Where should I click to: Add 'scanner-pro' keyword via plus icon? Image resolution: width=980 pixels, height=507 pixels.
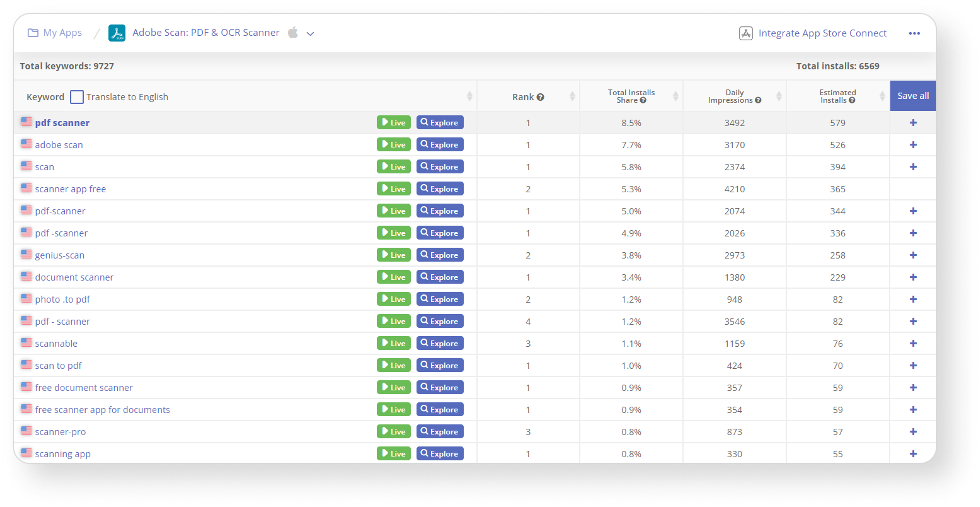(913, 431)
